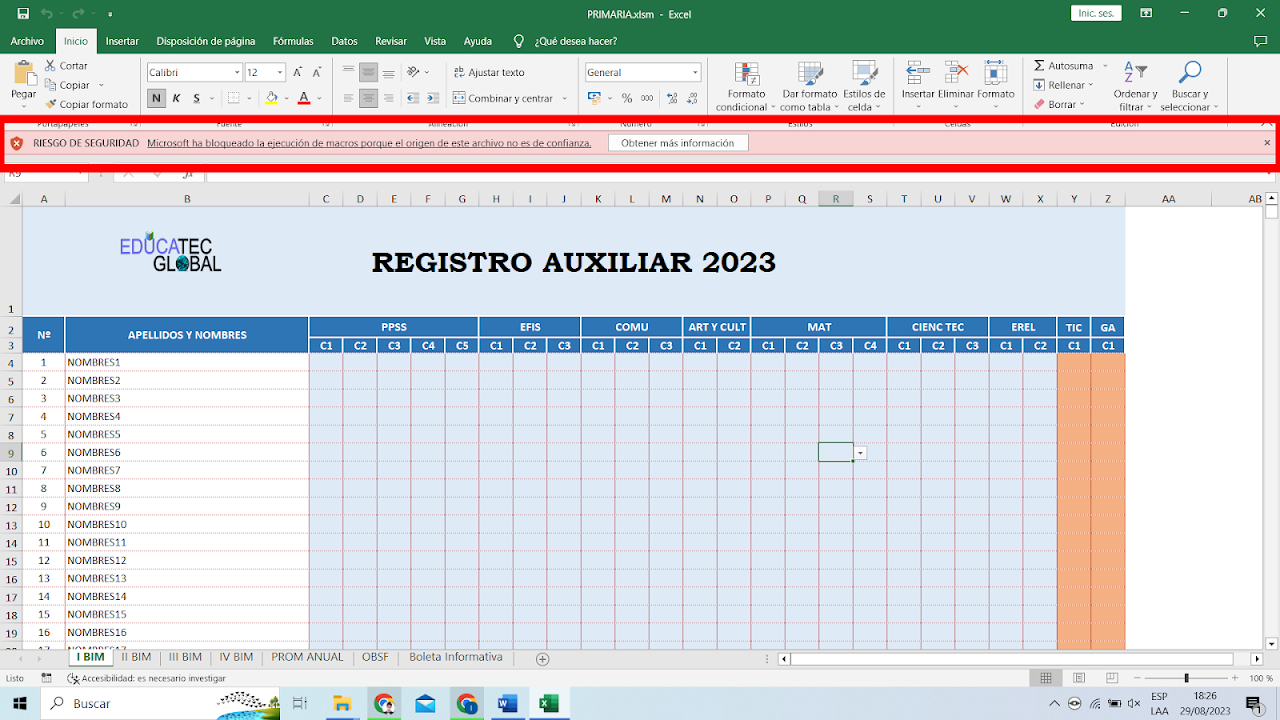Increase decimal places icon
This screenshot has height=720, width=1280.
[672, 98]
